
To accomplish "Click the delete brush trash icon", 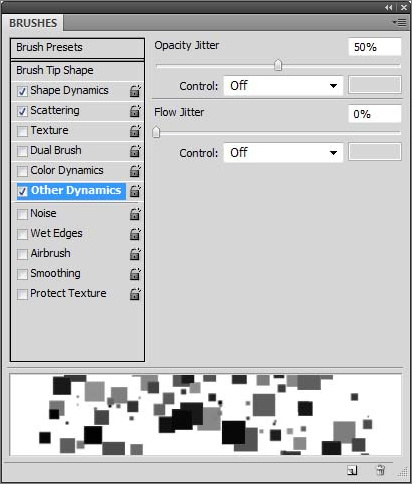I will [x=380, y=470].
